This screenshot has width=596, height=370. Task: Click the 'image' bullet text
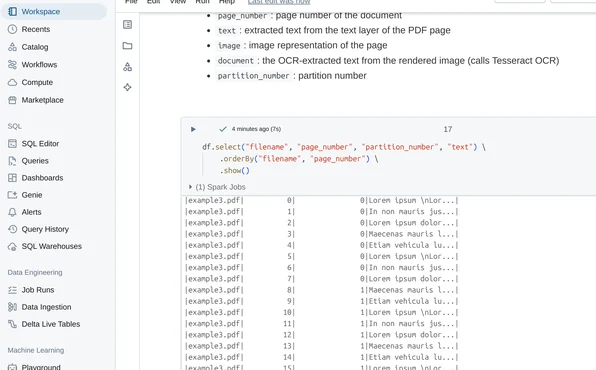302,46
